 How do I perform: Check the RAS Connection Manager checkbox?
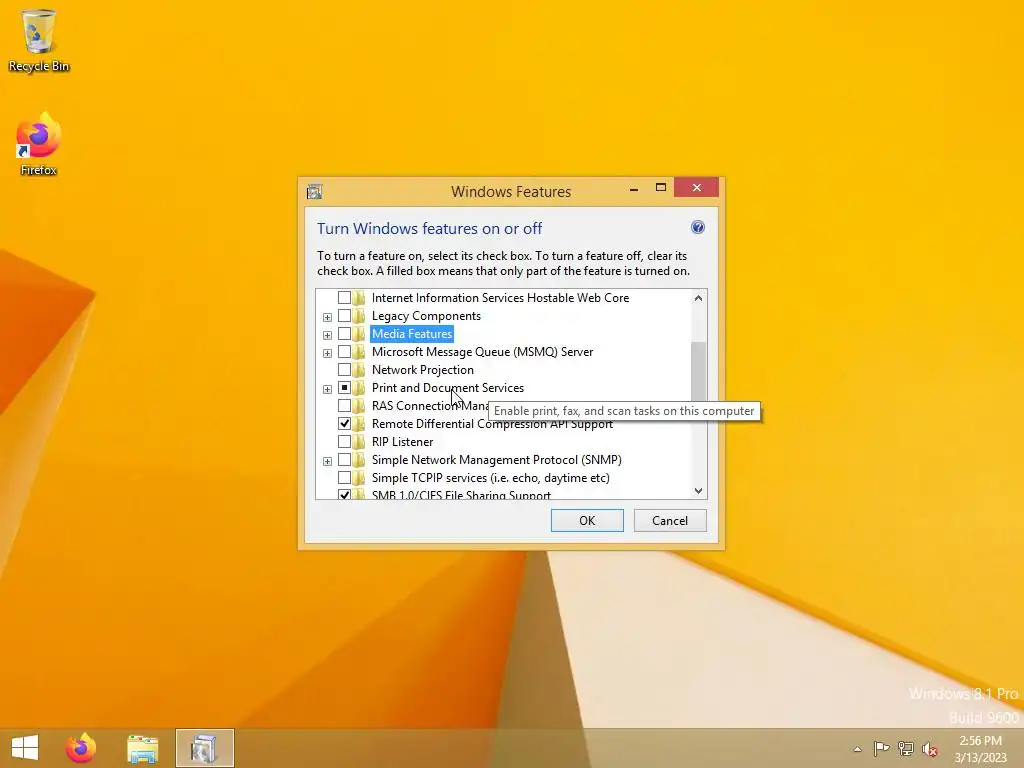344,406
